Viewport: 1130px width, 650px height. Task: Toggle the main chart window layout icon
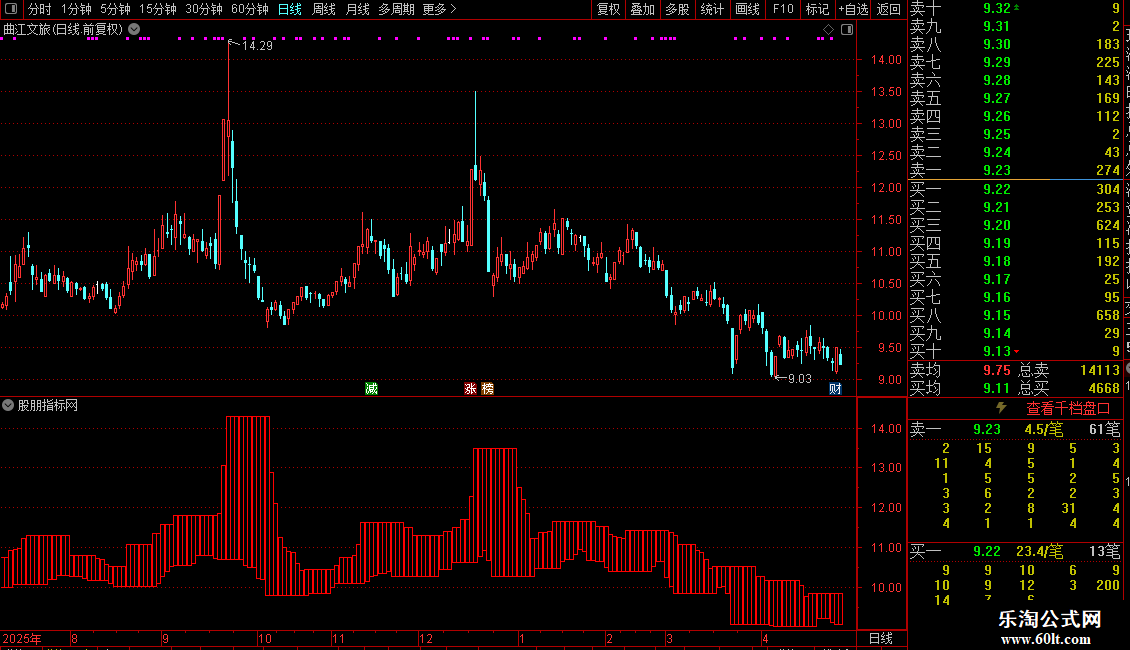pos(847,30)
